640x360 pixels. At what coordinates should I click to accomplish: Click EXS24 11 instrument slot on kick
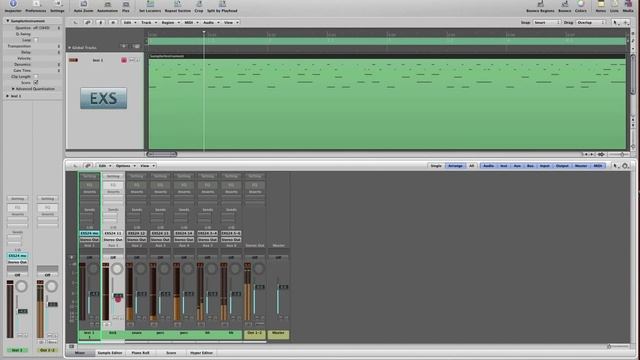pyautogui.click(x=113, y=233)
